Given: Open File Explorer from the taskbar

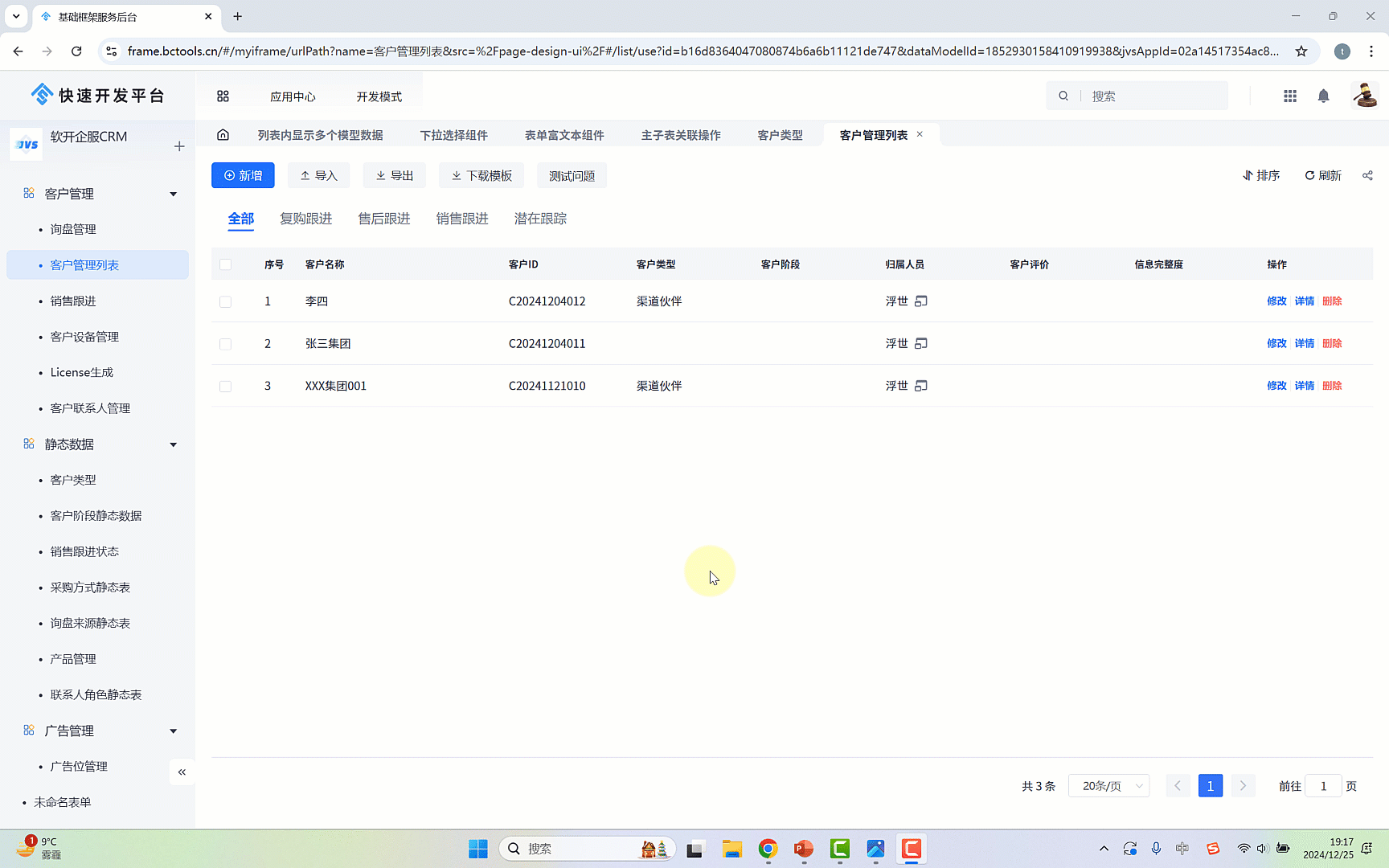Looking at the screenshot, I should pyautogui.click(x=731, y=849).
